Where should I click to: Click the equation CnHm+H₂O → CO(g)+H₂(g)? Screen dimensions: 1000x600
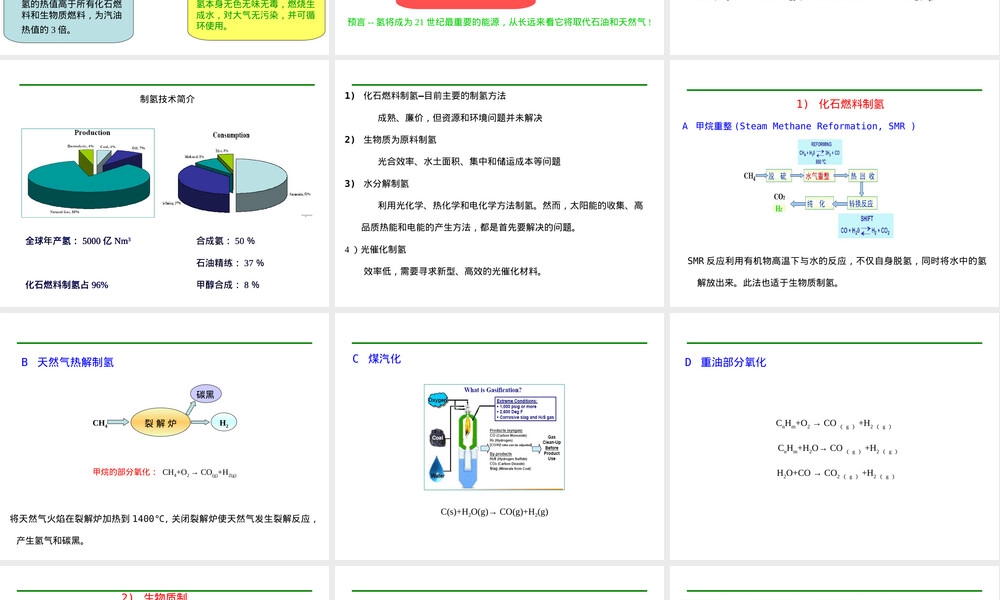pyautogui.click(x=837, y=449)
